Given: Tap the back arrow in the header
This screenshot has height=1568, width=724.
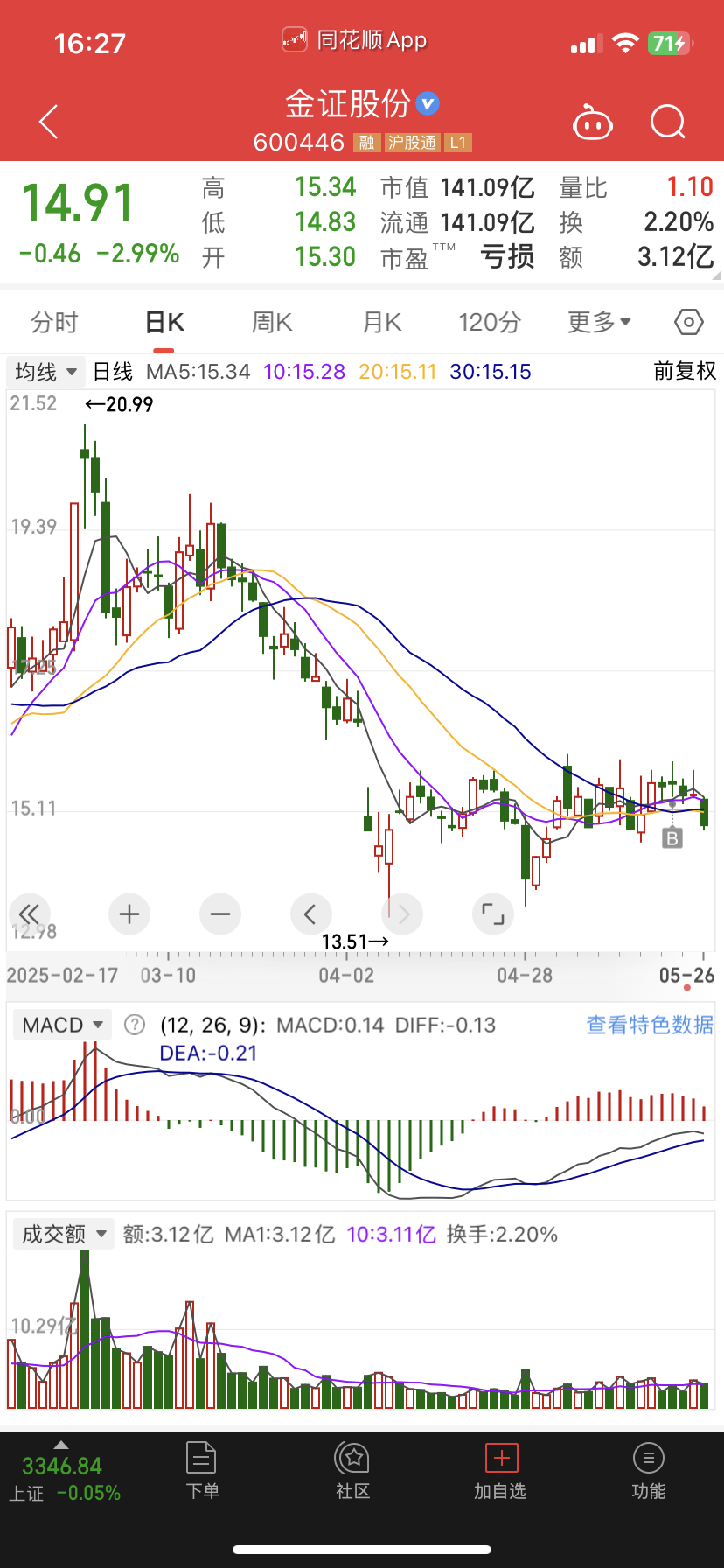Looking at the screenshot, I should [49, 122].
